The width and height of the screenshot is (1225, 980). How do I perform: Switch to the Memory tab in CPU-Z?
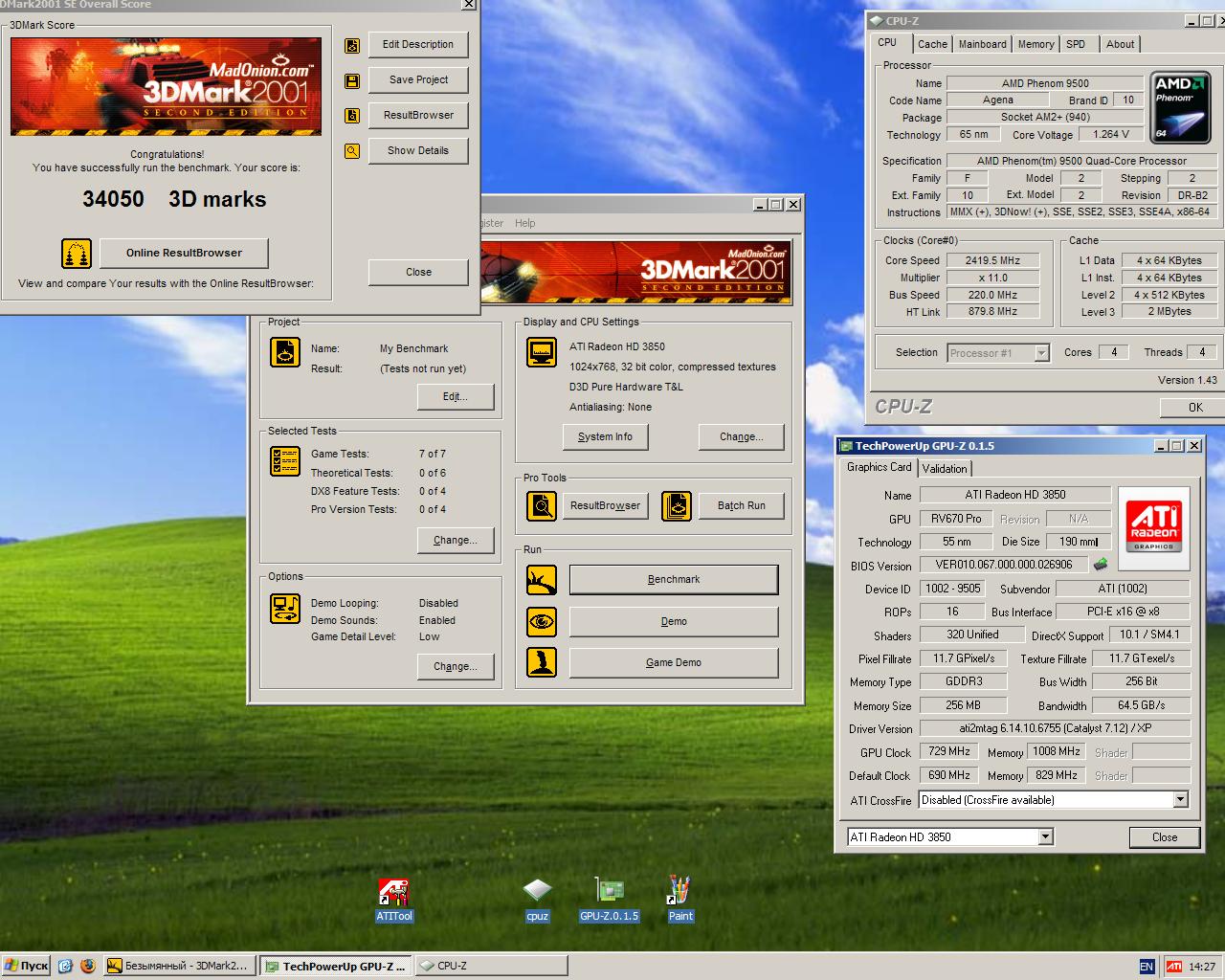pyautogui.click(x=1036, y=44)
